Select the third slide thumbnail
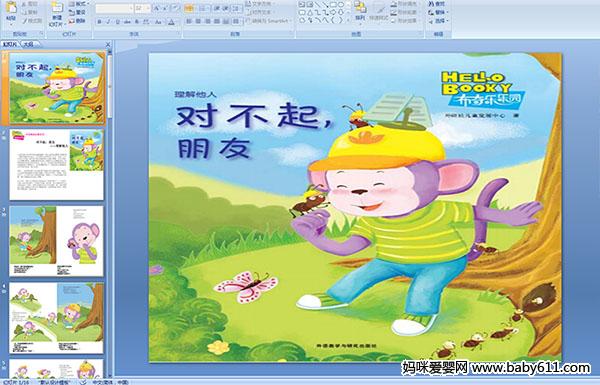600x385 pixels. point(56,241)
